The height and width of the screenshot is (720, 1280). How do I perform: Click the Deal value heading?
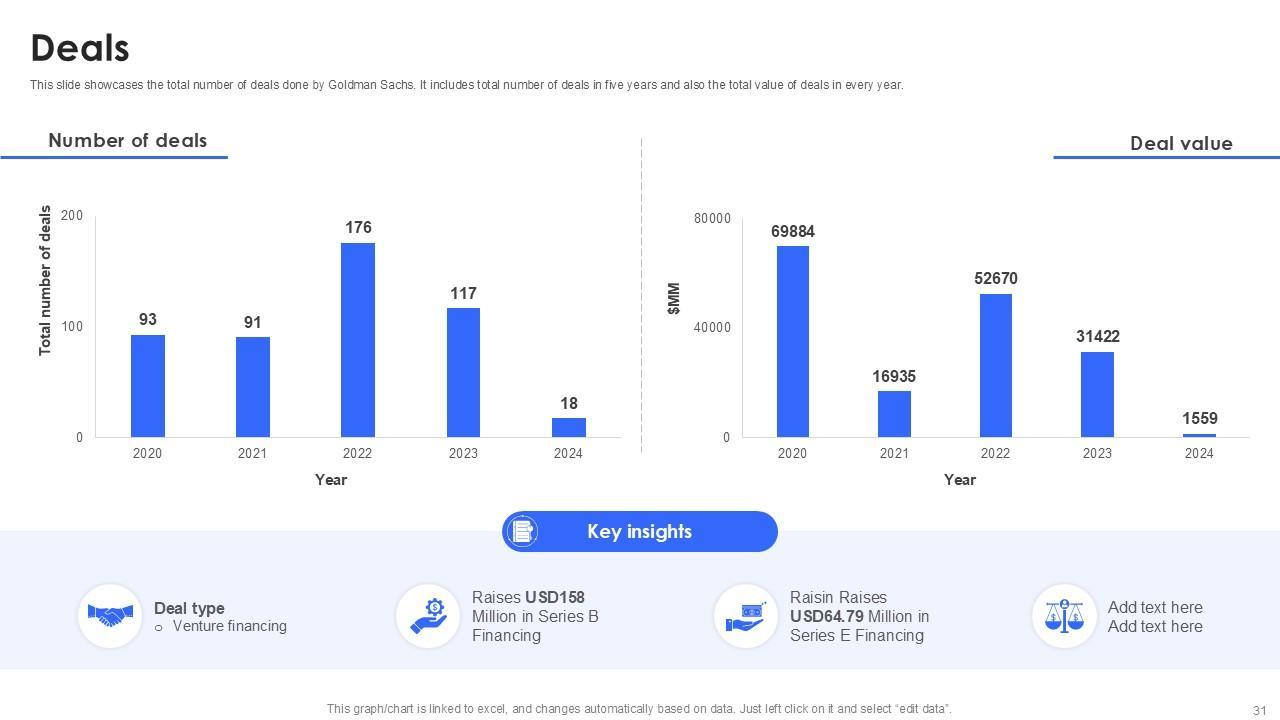1180,143
